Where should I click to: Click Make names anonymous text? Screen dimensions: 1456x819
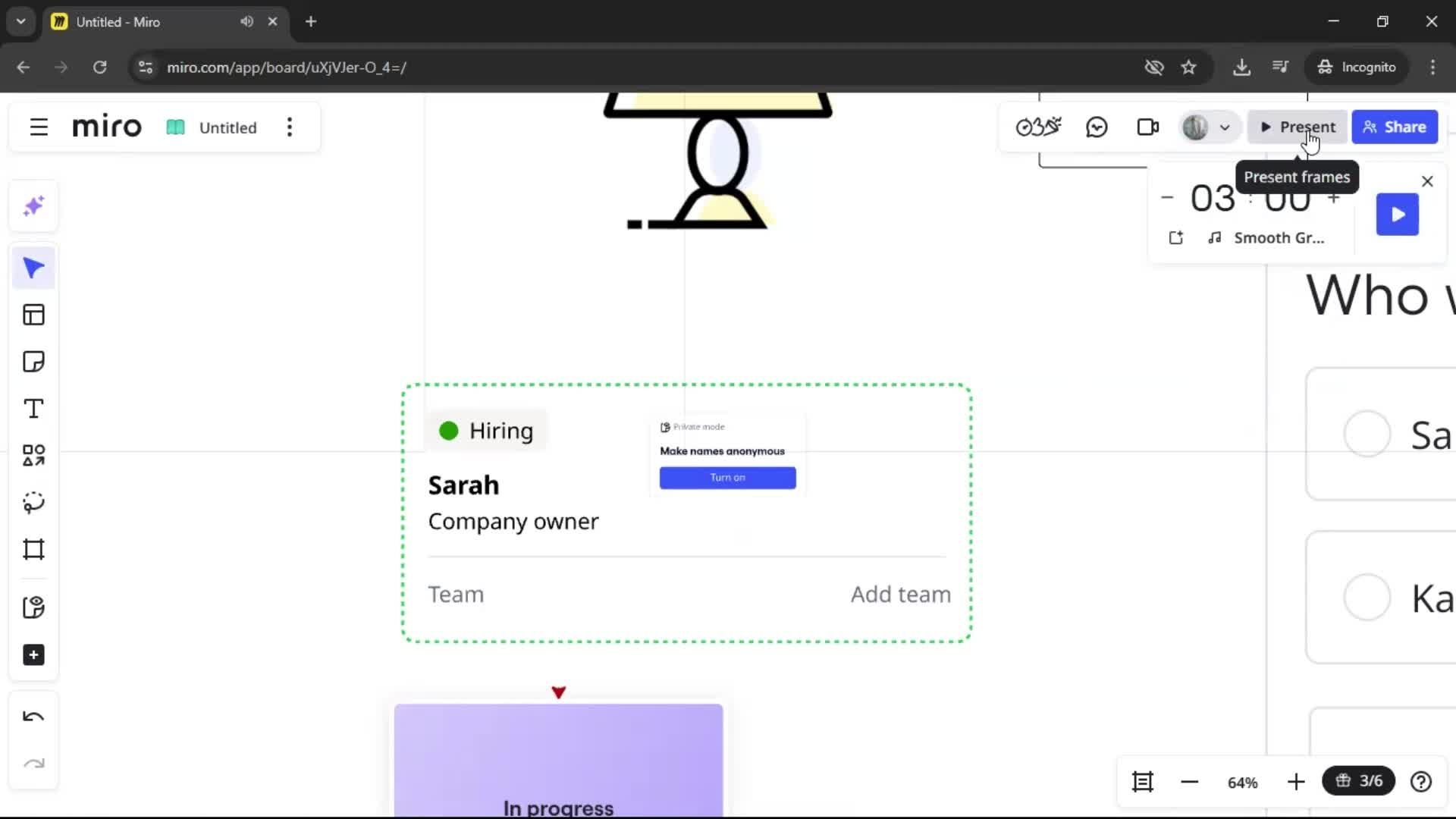[x=722, y=451]
